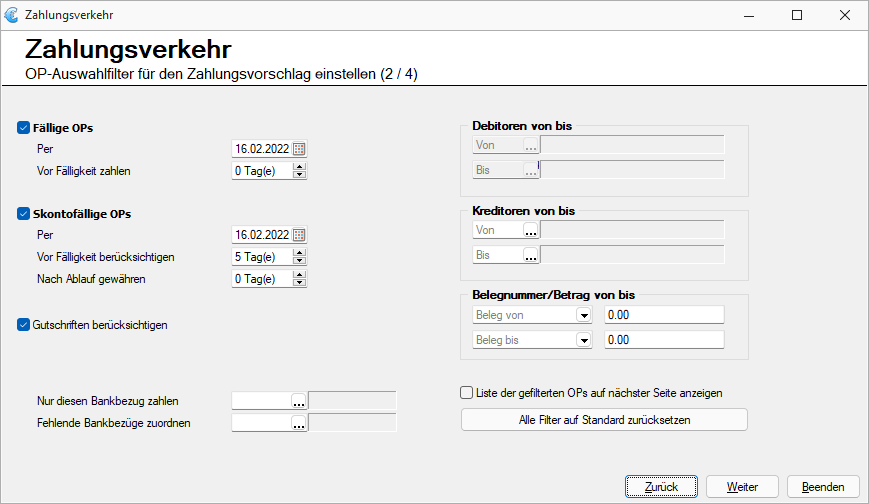Increase Vor Fälligkeit zahlen days

tap(299, 167)
